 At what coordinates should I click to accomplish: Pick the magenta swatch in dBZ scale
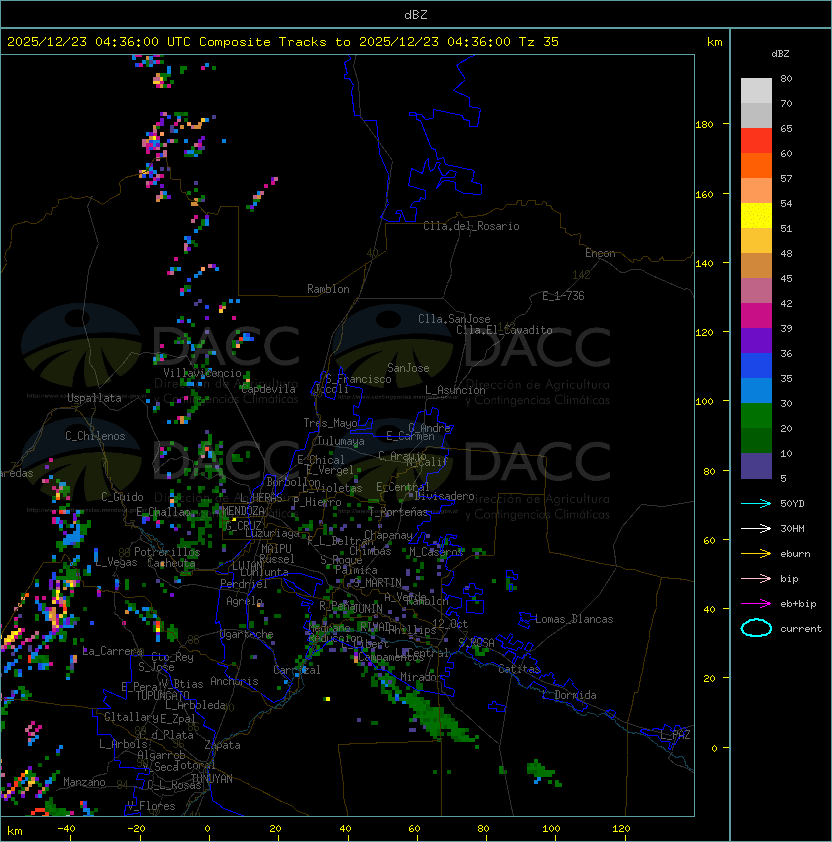coord(756,315)
